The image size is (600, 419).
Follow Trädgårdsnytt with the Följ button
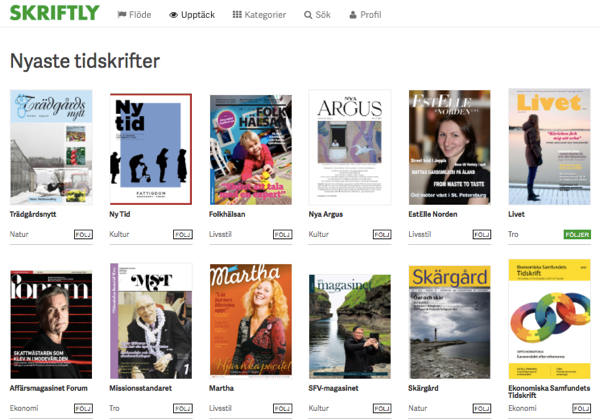point(82,234)
